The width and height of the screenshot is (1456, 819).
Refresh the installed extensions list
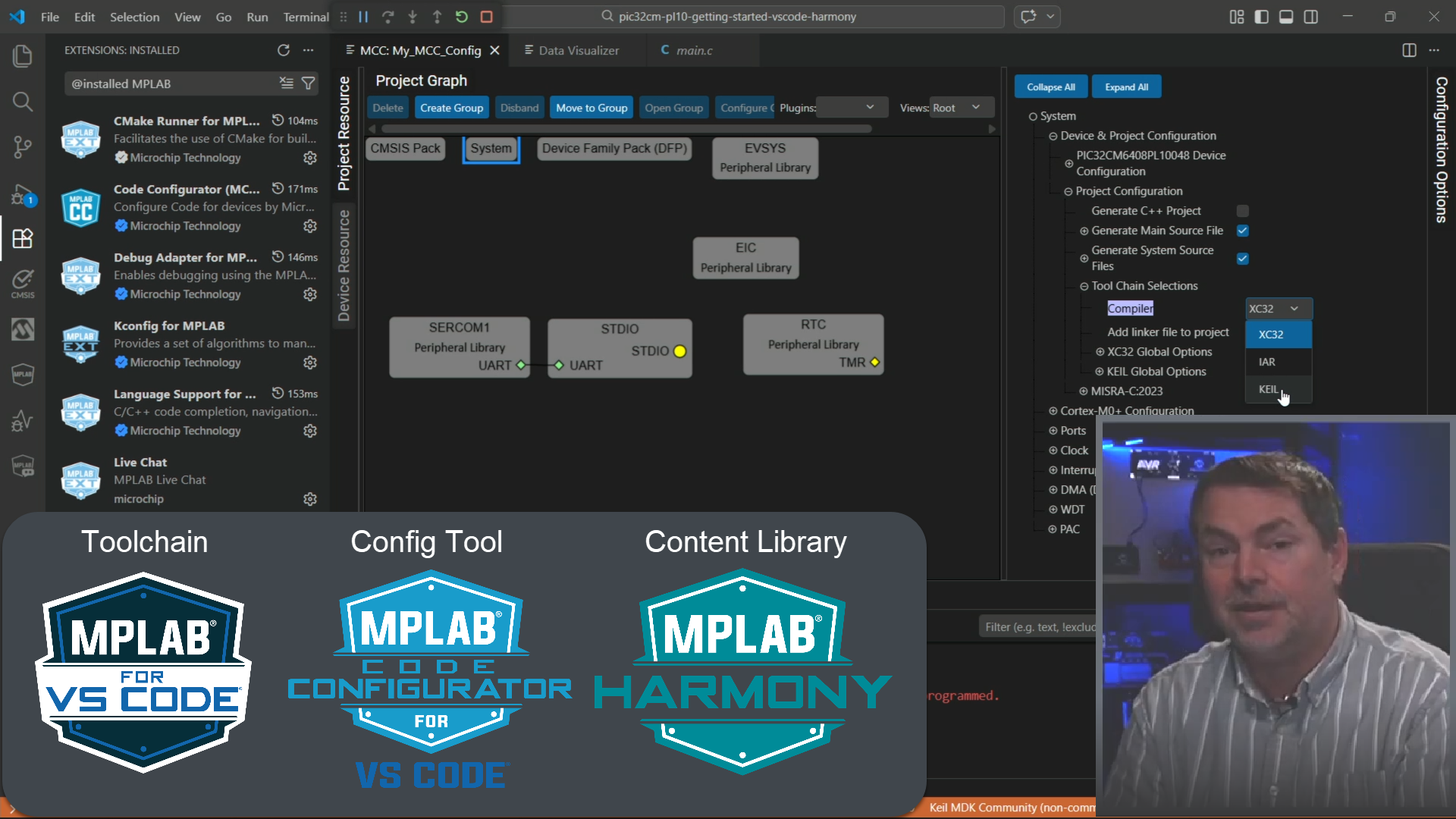tap(284, 50)
